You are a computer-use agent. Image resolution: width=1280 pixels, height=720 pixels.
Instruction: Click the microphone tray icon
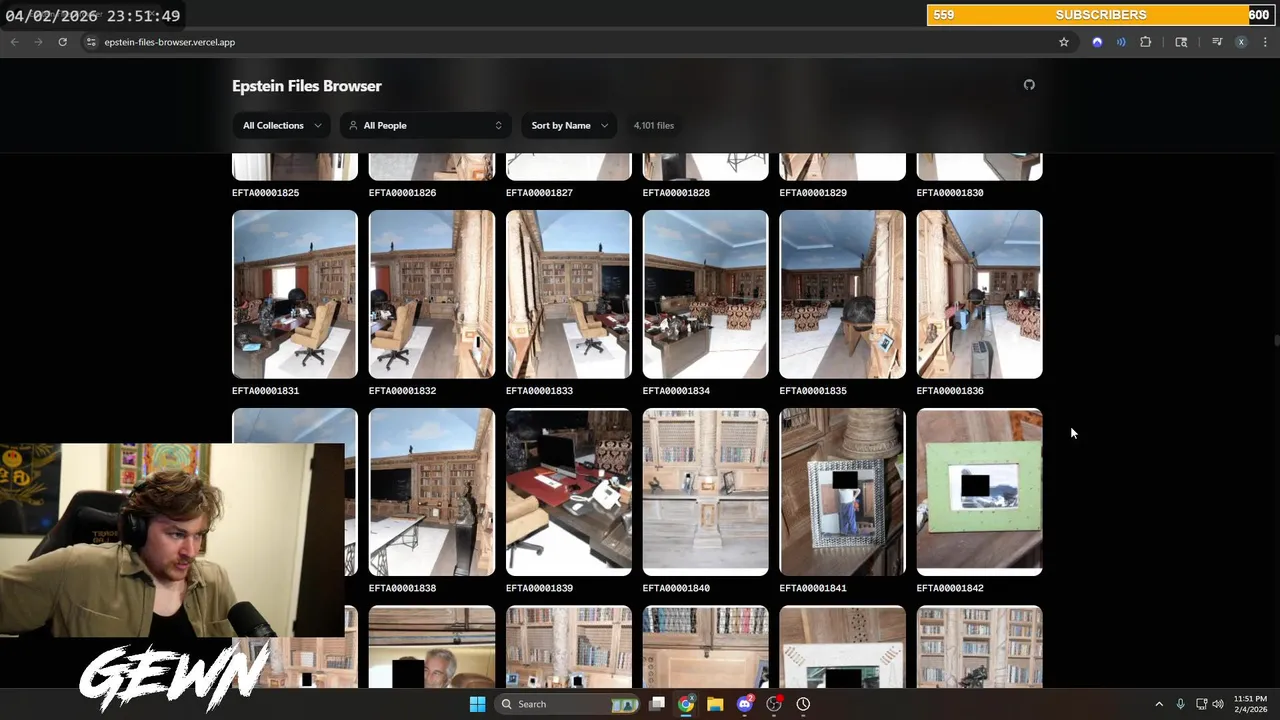pyautogui.click(x=1180, y=704)
